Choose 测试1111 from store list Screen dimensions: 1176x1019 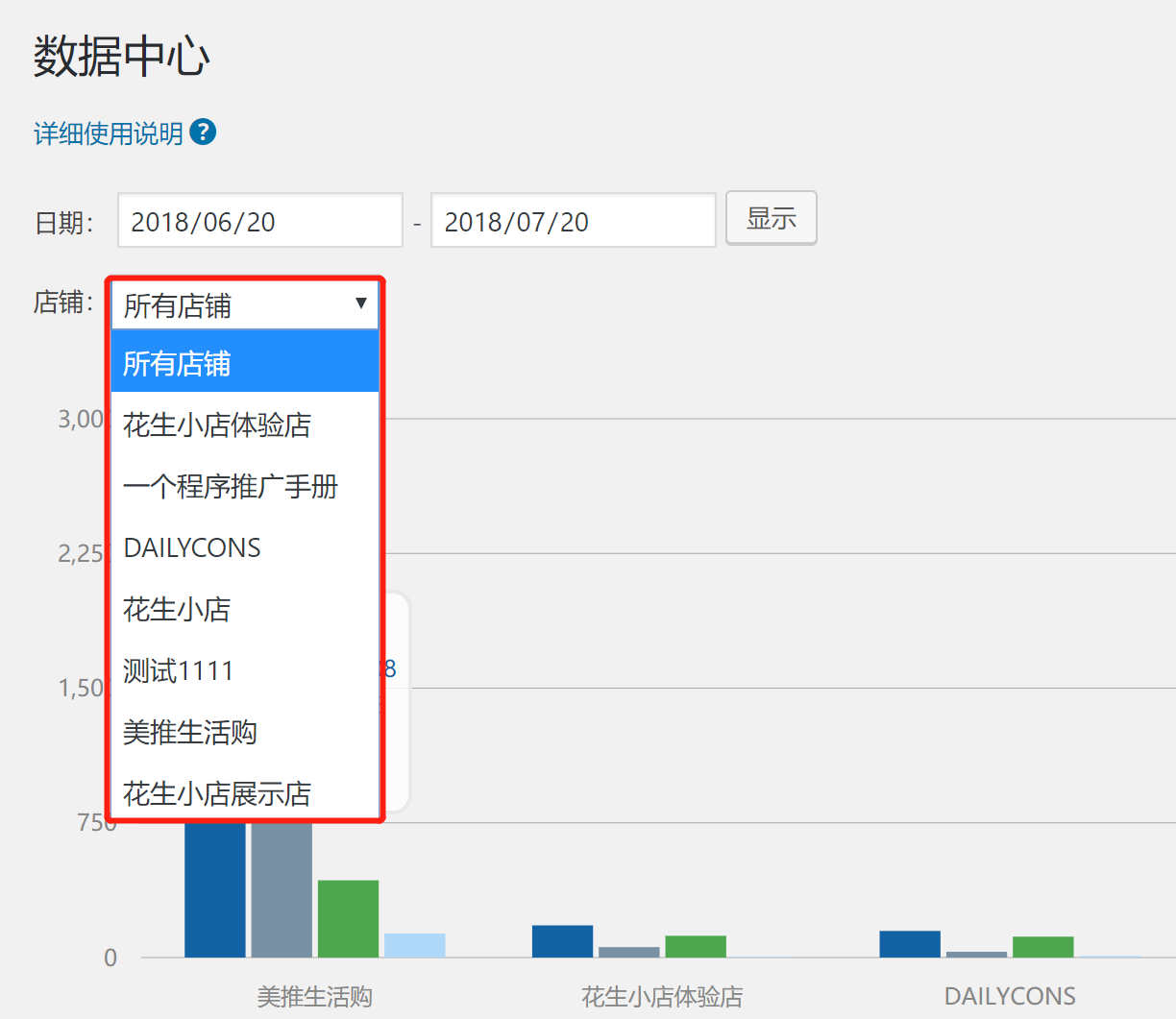tap(245, 670)
